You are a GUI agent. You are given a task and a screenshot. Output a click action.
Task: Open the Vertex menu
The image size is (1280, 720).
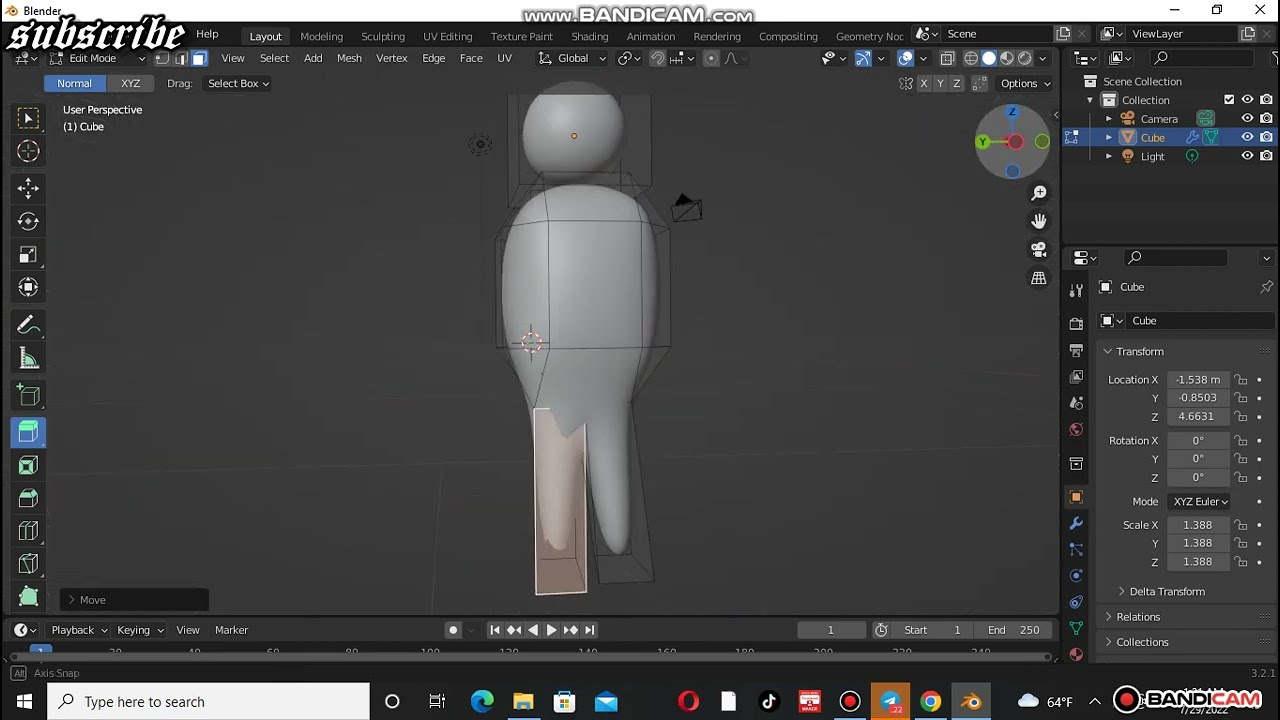click(391, 58)
